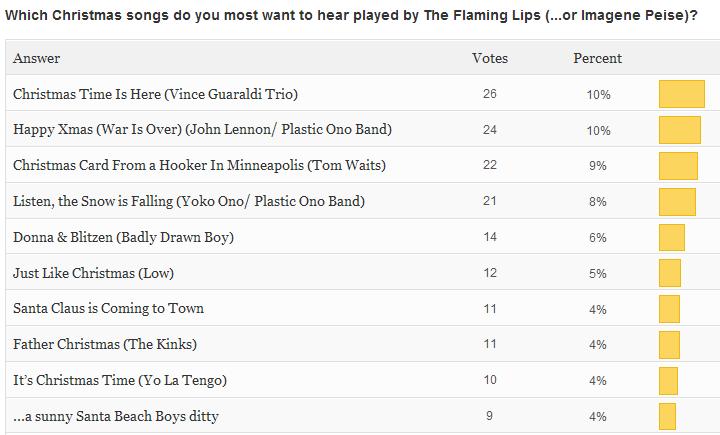720x435 pixels.
Task: Click the vote count 14
Action: (x=489, y=238)
